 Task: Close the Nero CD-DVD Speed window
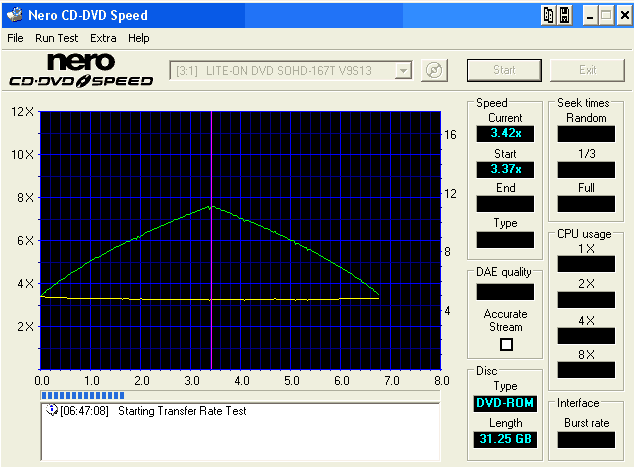624,16
